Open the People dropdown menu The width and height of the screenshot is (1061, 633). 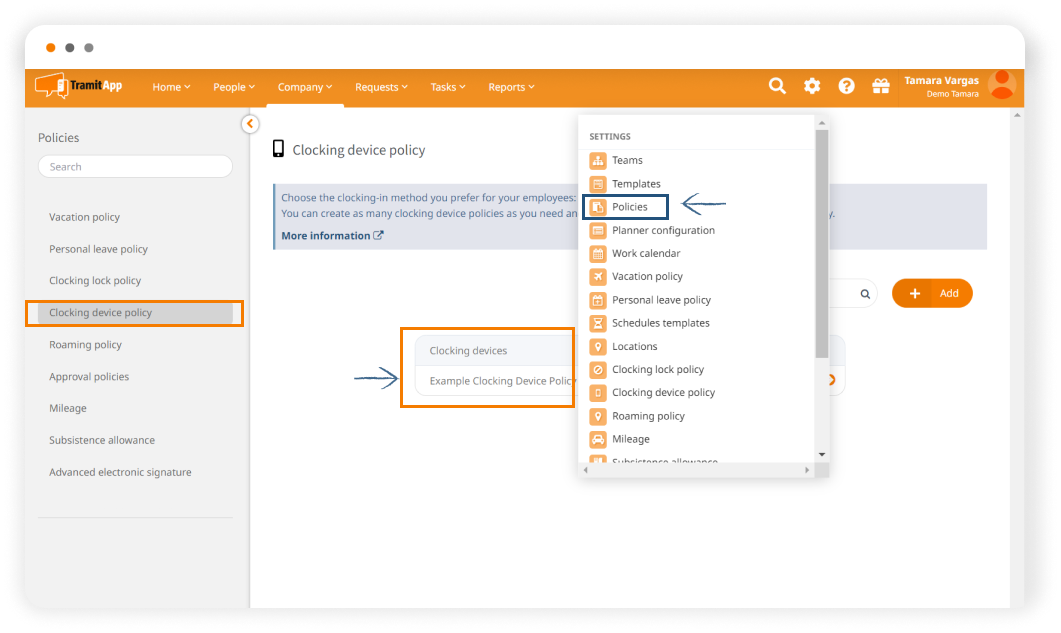pos(234,87)
